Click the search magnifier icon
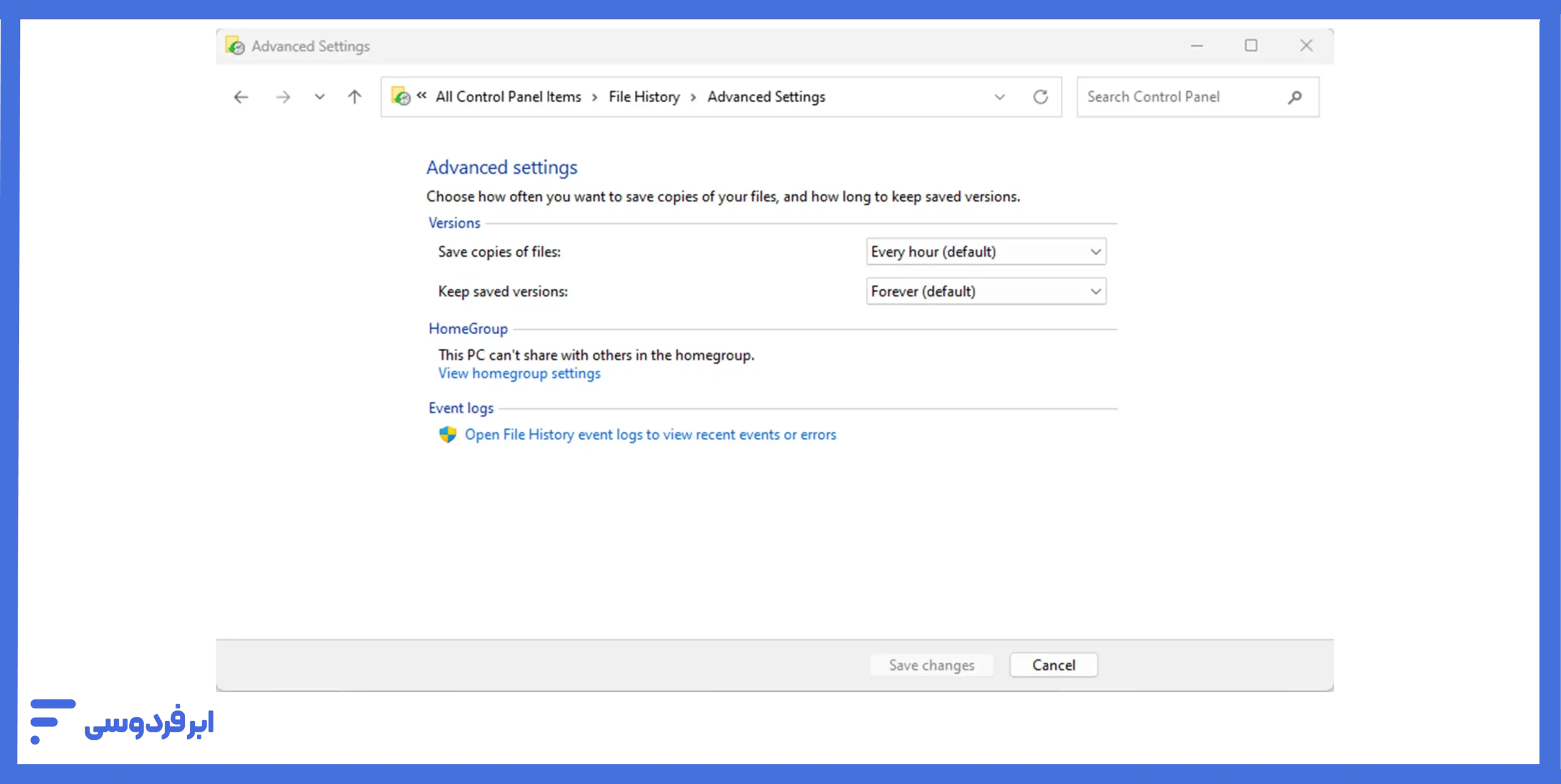Image resolution: width=1561 pixels, height=784 pixels. tap(1295, 97)
